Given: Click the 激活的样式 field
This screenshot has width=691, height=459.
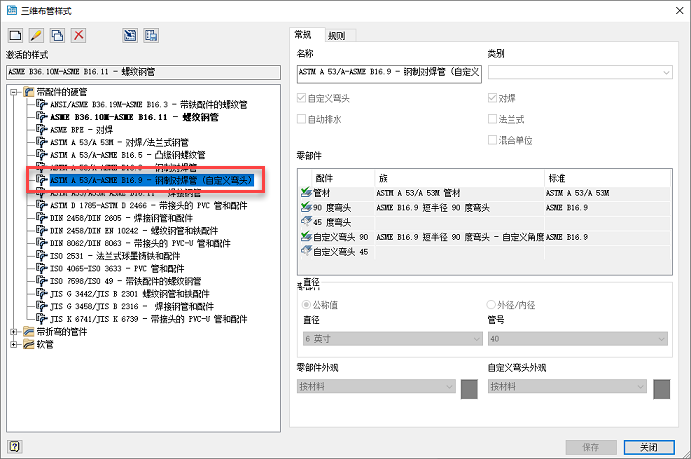Looking at the screenshot, I should 143,72.
